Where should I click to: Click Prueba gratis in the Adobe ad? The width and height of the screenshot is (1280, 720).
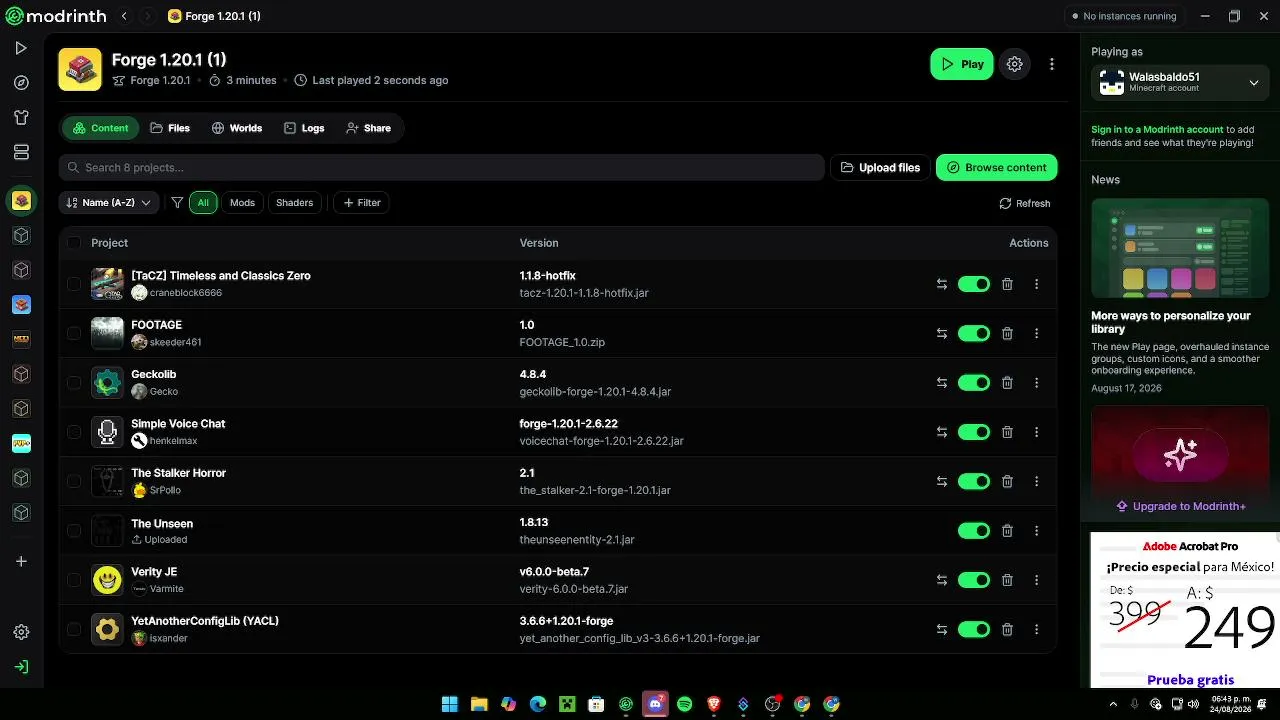tap(1190, 680)
